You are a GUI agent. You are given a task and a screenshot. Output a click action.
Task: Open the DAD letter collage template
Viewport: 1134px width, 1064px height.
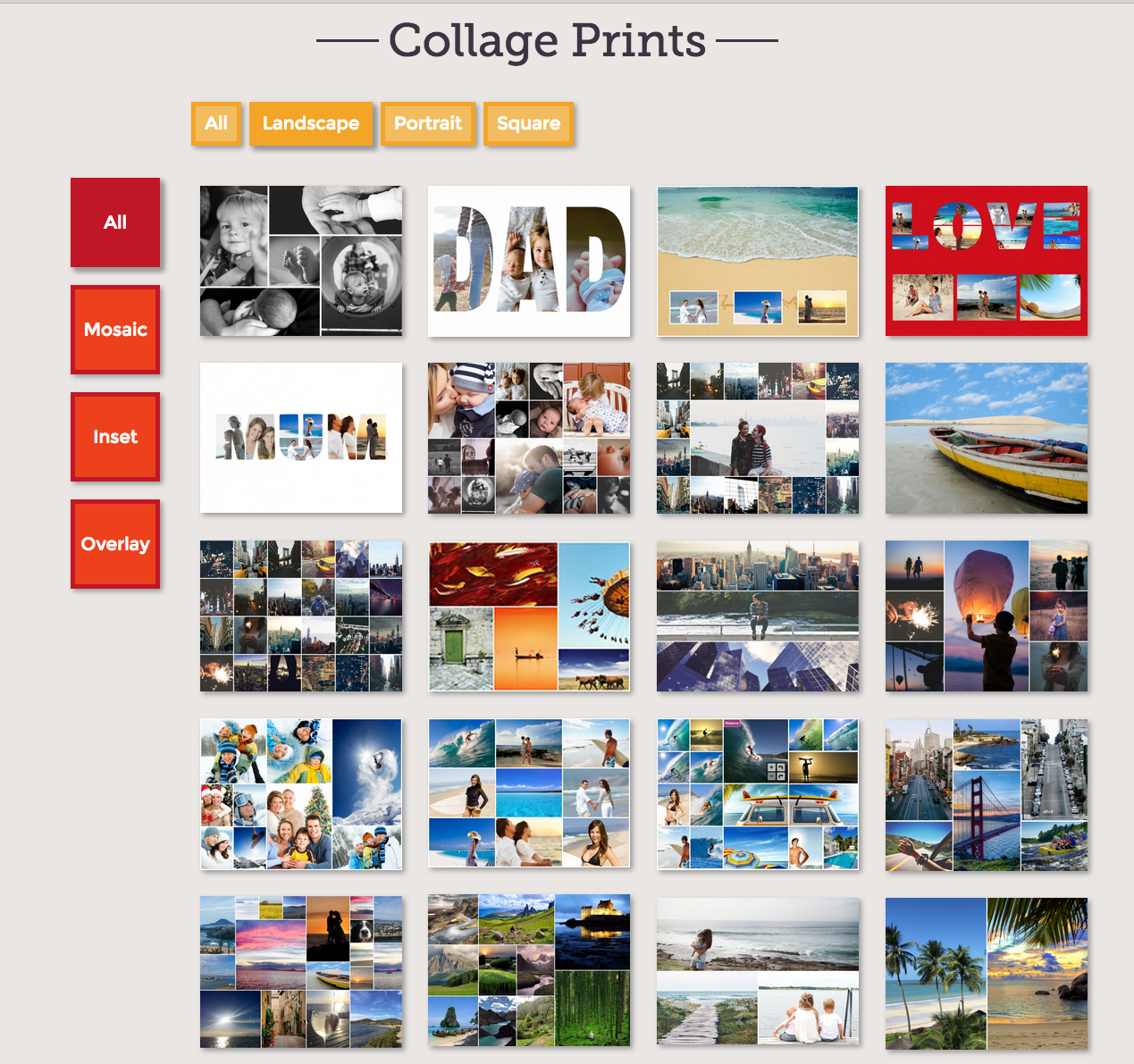pyautogui.click(x=529, y=261)
